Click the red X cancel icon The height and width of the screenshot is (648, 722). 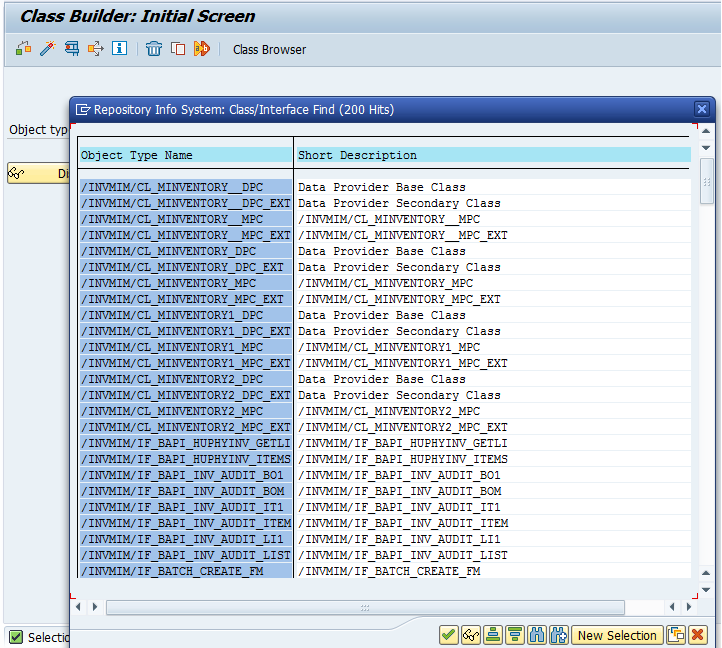click(698, 635)
